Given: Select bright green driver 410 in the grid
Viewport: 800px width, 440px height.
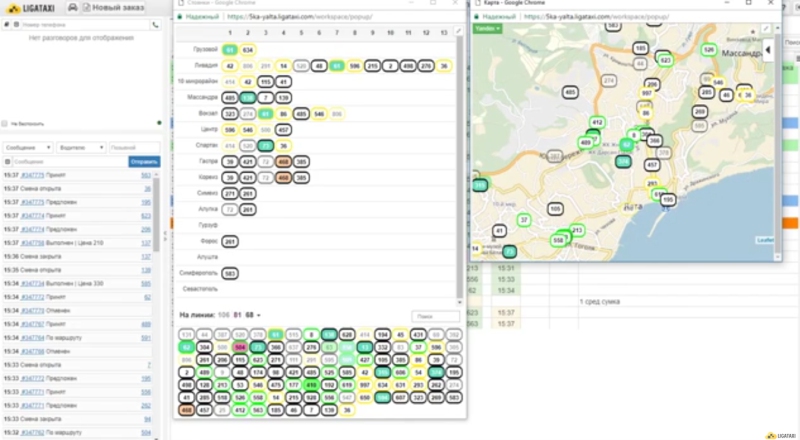Looking at the screenshot, I should click(311, 385).
